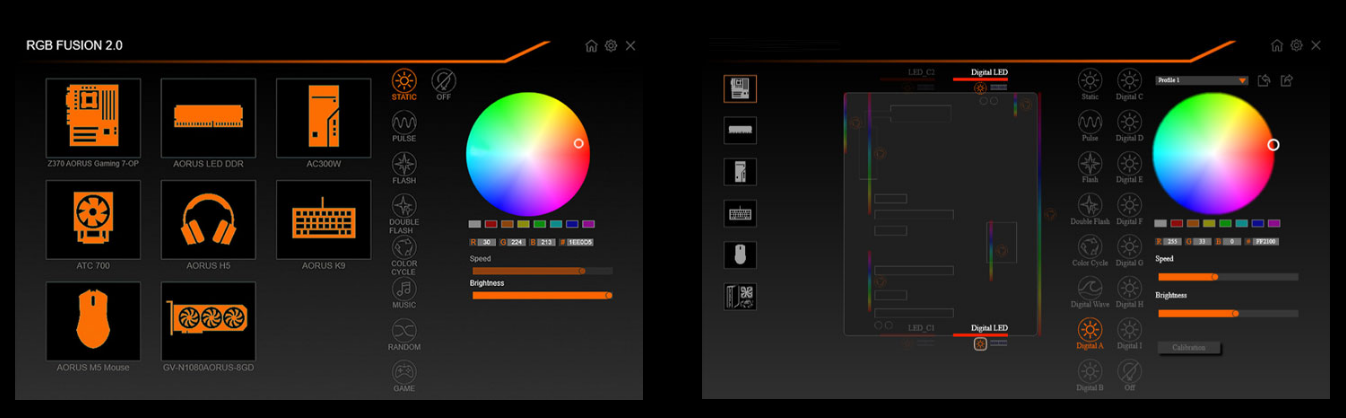Turn lighting OFF in left window
1346x418 pixels.
pos(443,85)
